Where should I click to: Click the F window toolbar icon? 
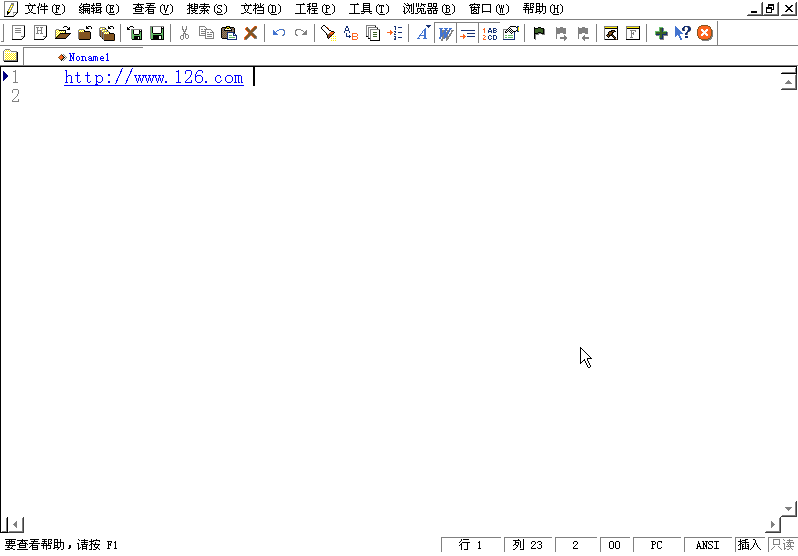[633, 33]
